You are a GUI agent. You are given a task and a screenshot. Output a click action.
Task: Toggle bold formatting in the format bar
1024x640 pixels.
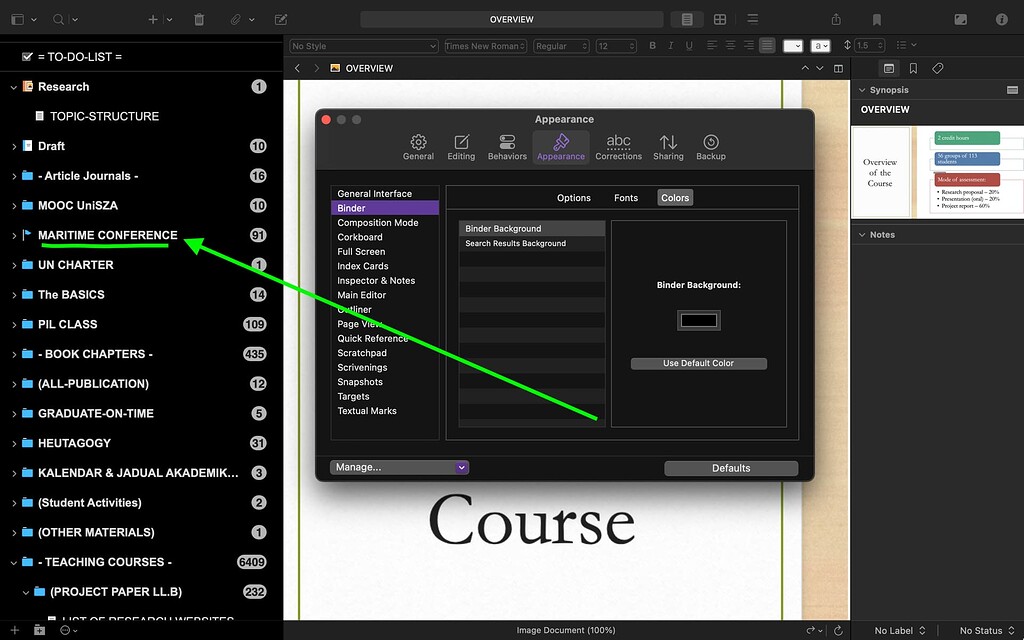click(x=652, y=45)
